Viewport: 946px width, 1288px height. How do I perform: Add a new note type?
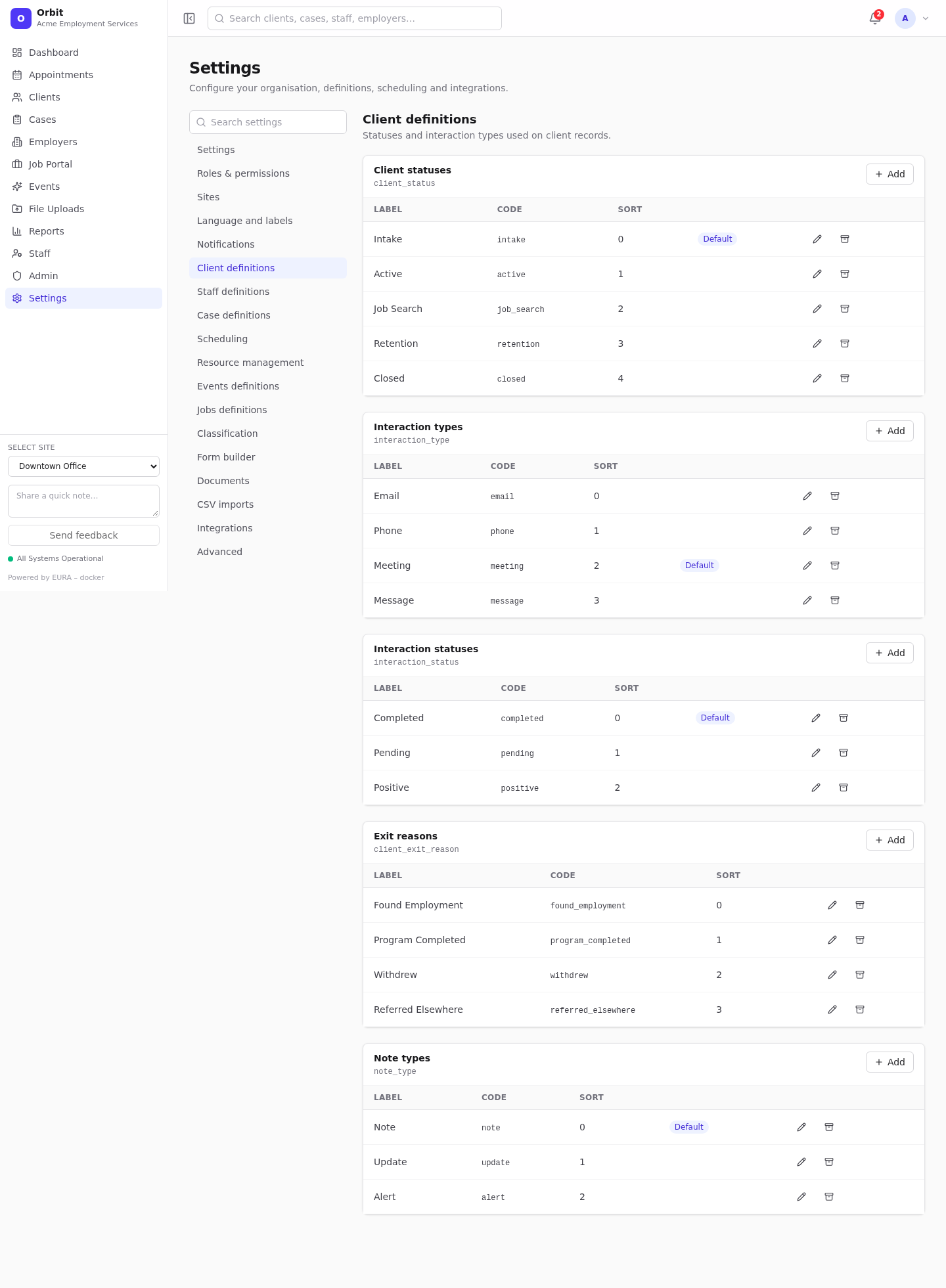tap(890, 1062)
